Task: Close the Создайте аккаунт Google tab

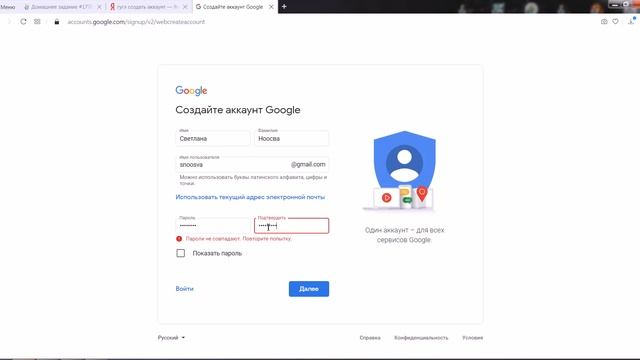Action: pos(271,7)
